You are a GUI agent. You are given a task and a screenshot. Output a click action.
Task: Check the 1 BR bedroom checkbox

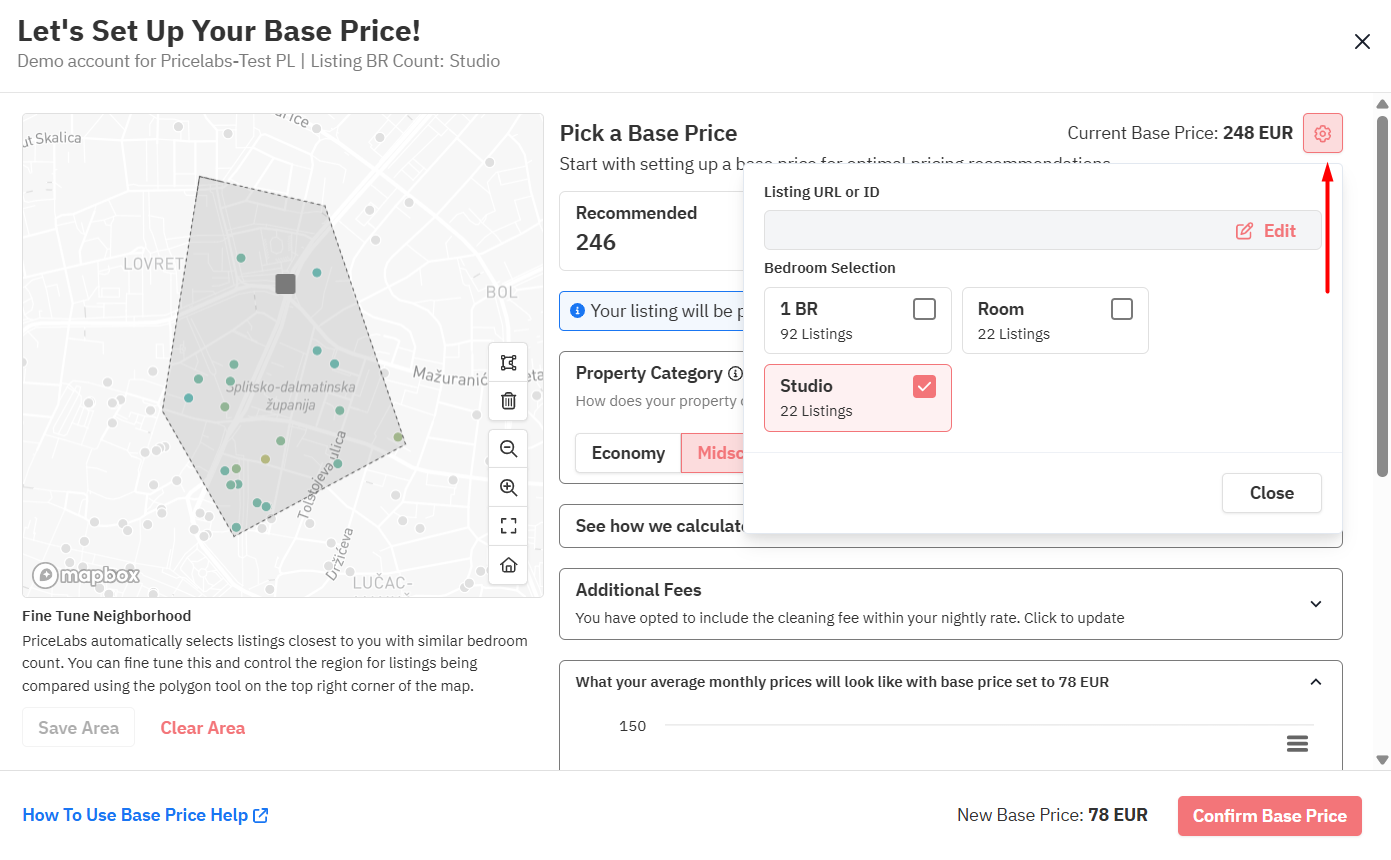[924, 309]
